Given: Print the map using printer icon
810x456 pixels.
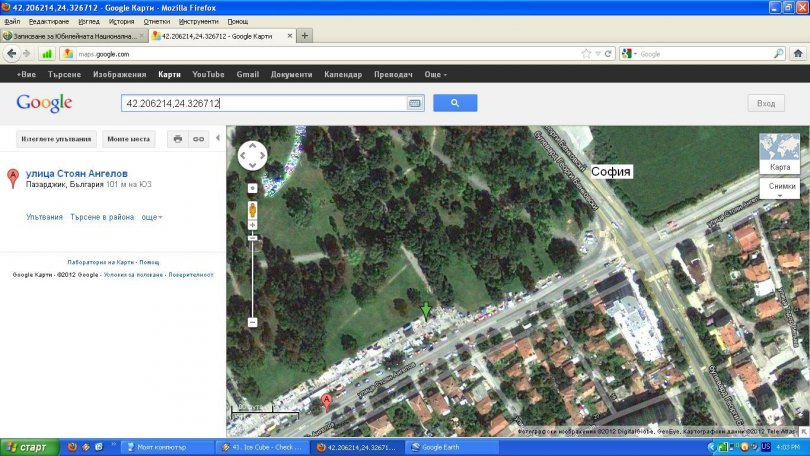Looking at the screenshot, I should 178,139.
